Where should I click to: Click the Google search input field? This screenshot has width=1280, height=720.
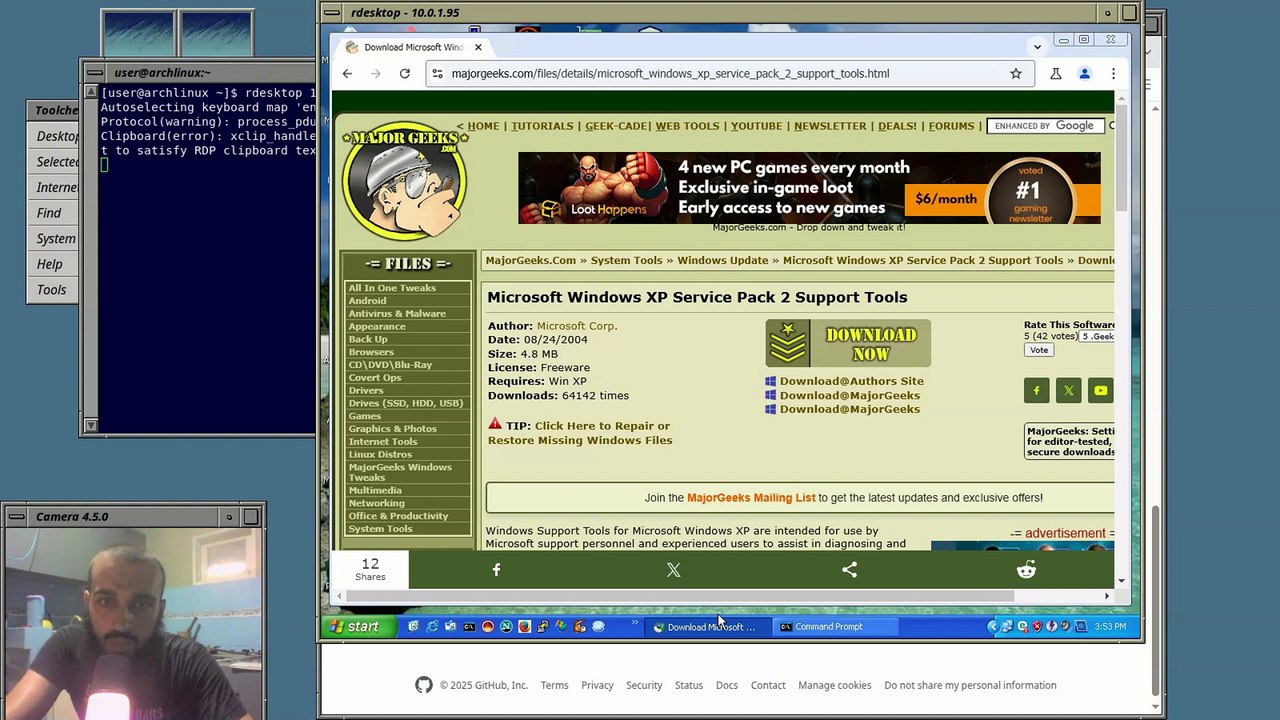pyautogui.click(x=1046, y=126)
